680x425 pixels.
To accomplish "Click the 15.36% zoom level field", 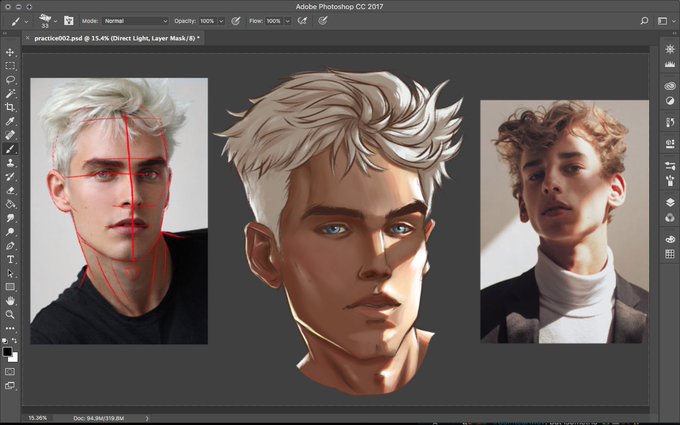I will [x=37, y=418].
